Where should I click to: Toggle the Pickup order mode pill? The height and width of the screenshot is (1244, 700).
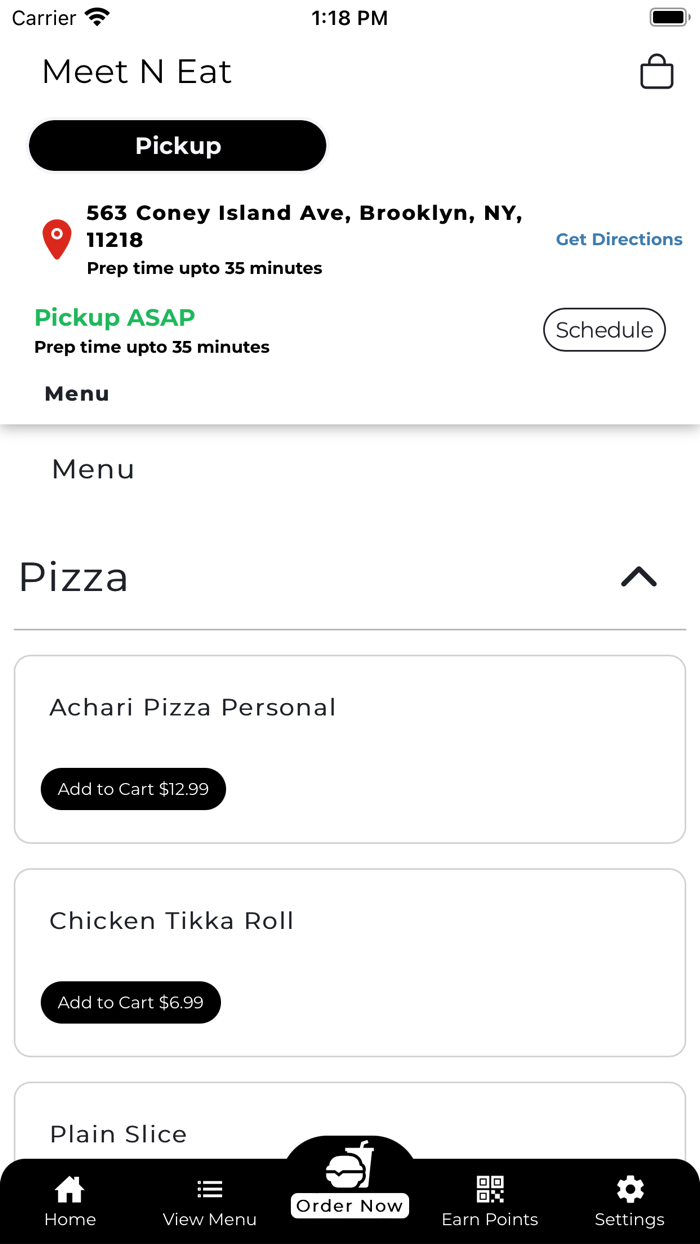click(x=178, y=146)
